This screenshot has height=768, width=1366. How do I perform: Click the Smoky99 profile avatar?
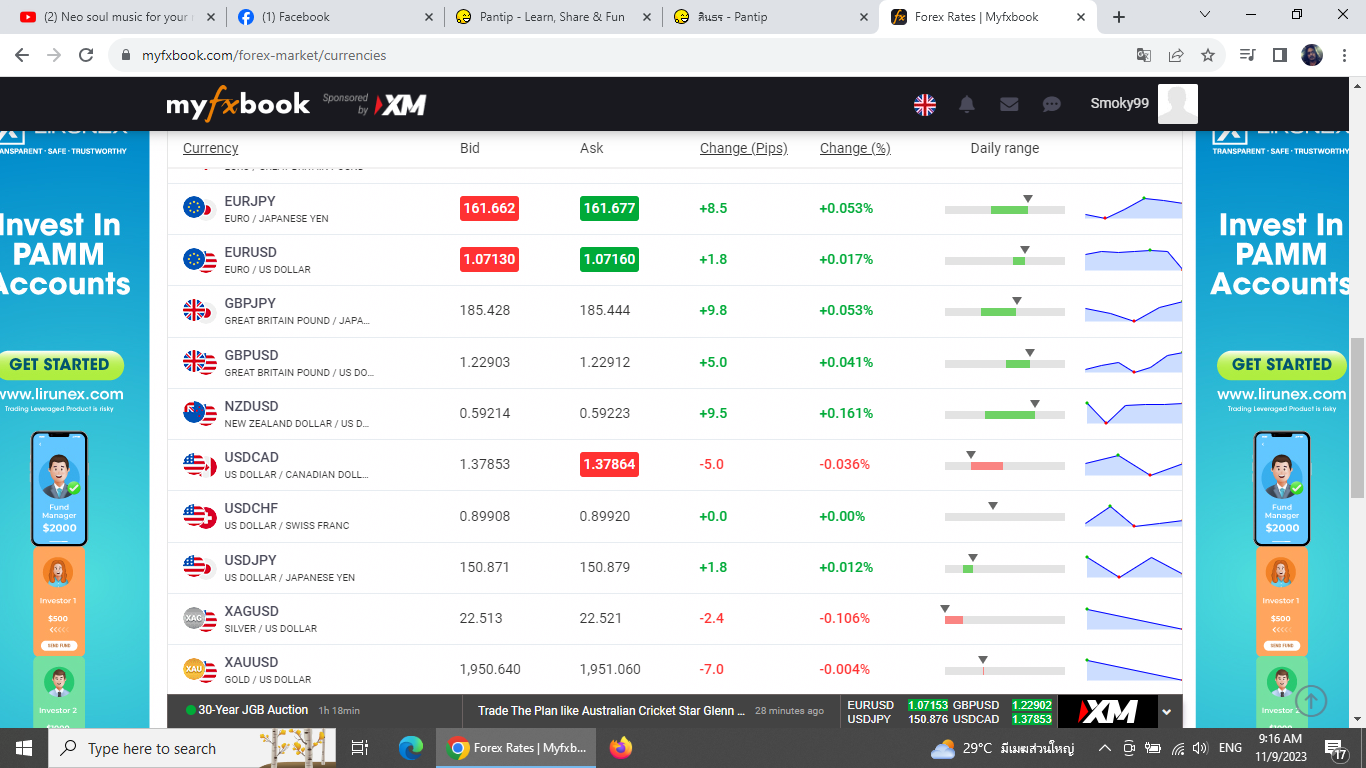coord(1177,104)
